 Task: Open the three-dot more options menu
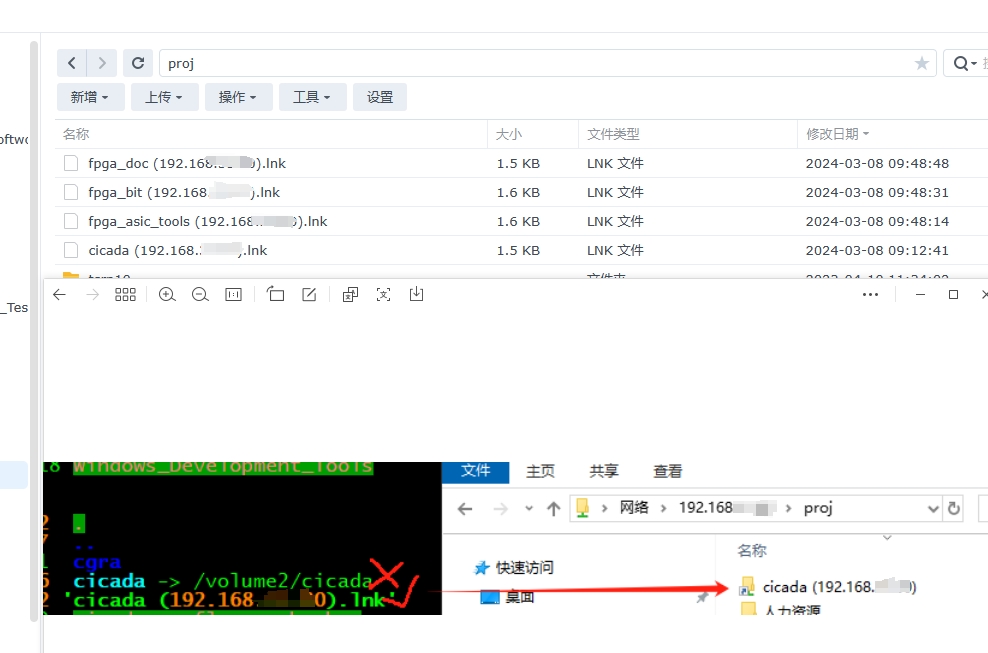pos(870,295)
